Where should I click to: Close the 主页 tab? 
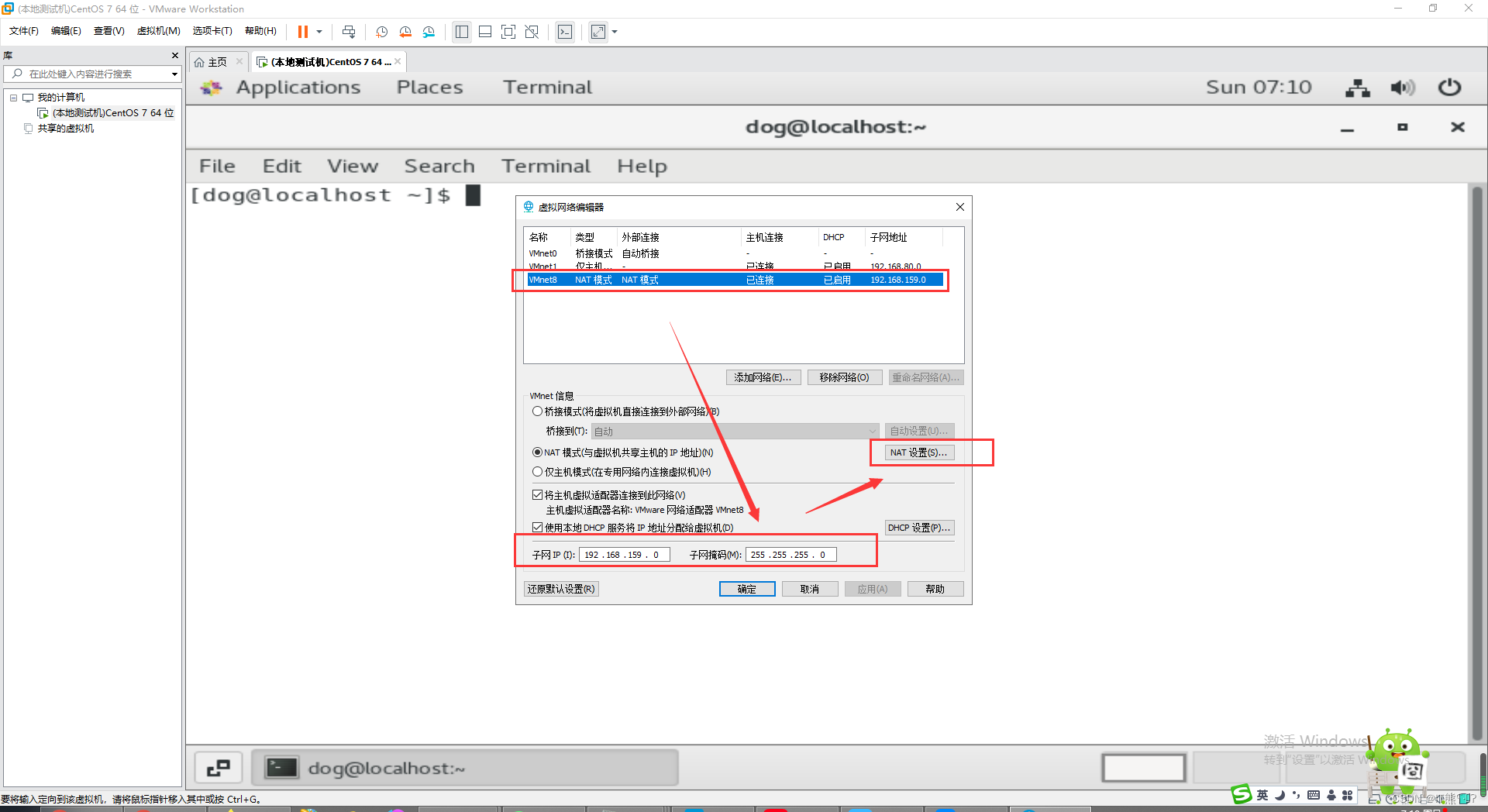(239, 61)
